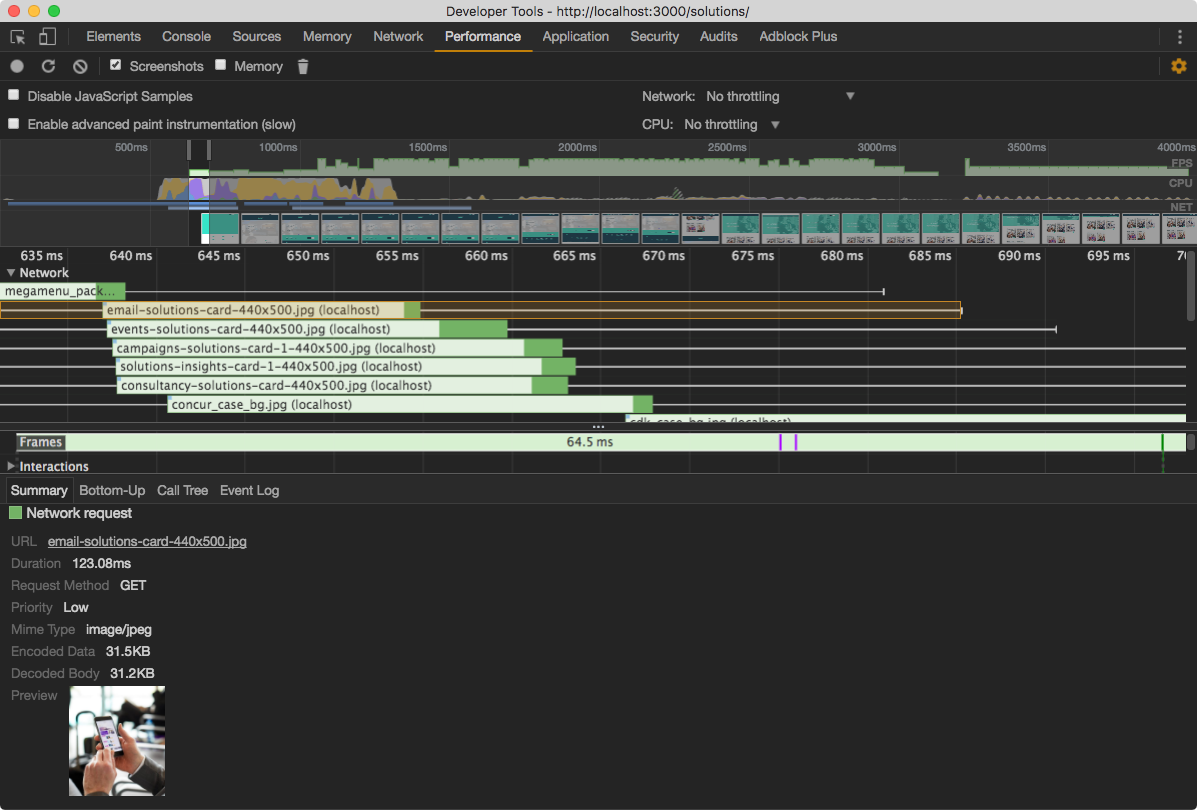Open the Network throttling dropdown
The image size is (1197, 810).
[x=780, y=96]
